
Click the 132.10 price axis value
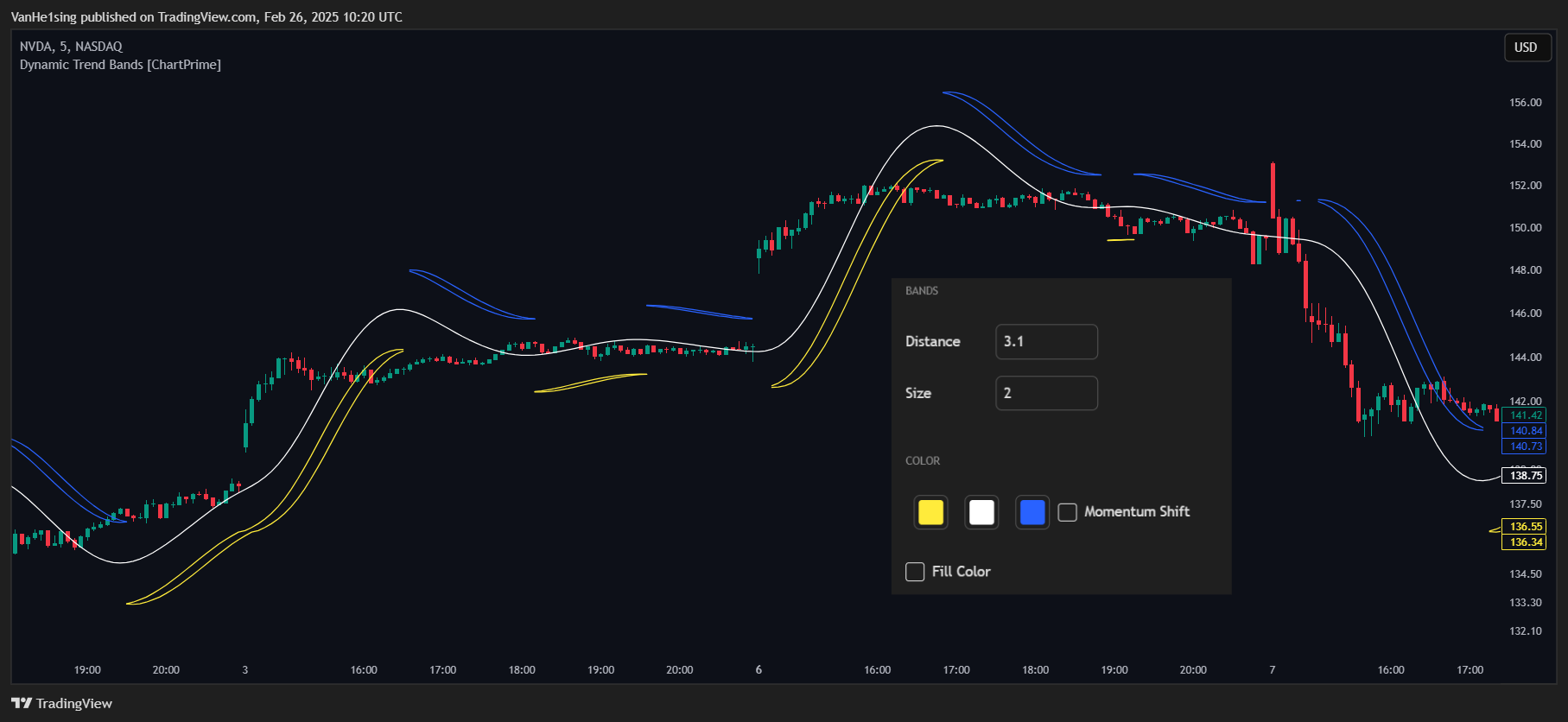[x=1525, y=631]
